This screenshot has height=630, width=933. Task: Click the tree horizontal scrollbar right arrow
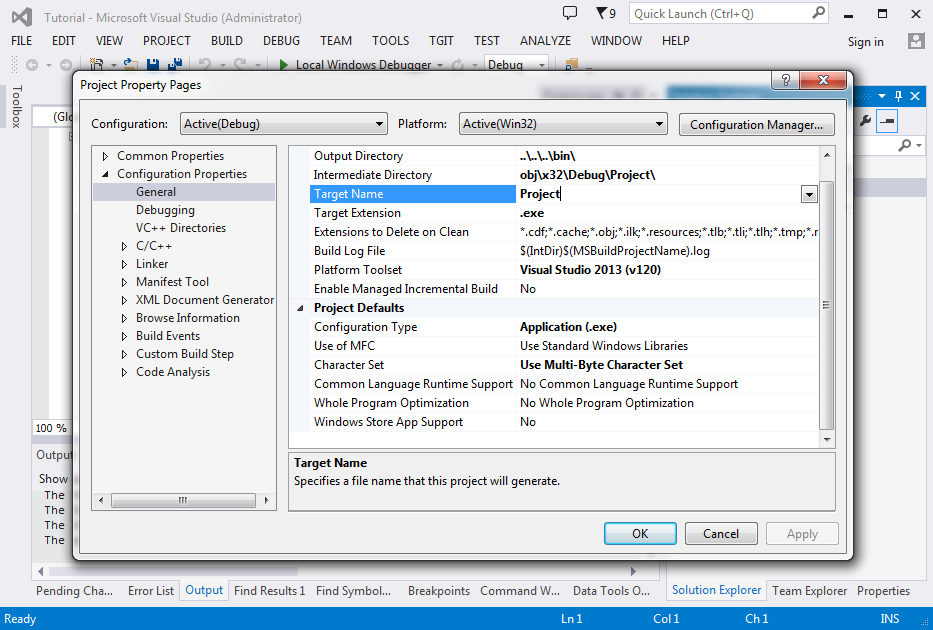point(267,500)
